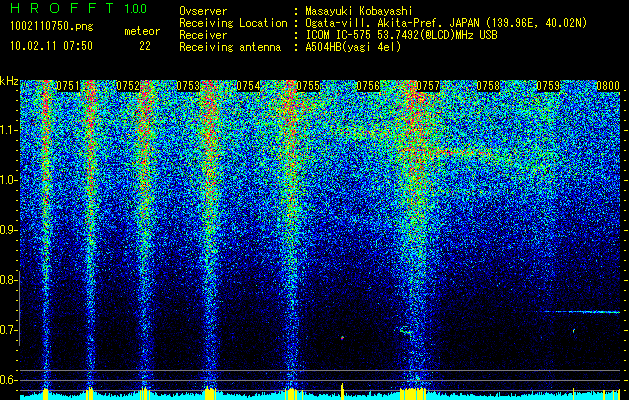629x400 pixels.
Task: Click the 0758 time marker
Action: click(x=488, y=86)
